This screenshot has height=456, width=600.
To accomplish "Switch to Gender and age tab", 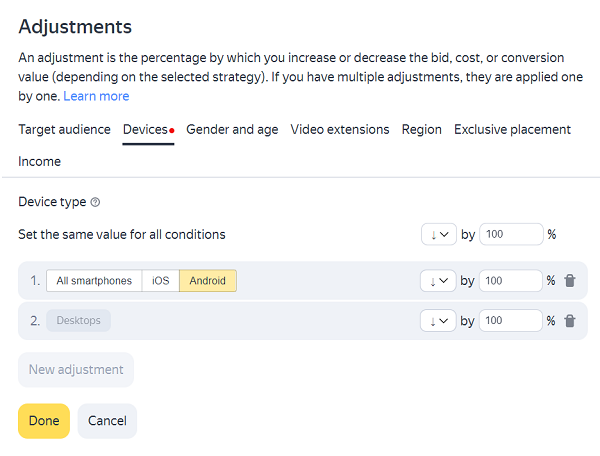I will coord(232,129).
